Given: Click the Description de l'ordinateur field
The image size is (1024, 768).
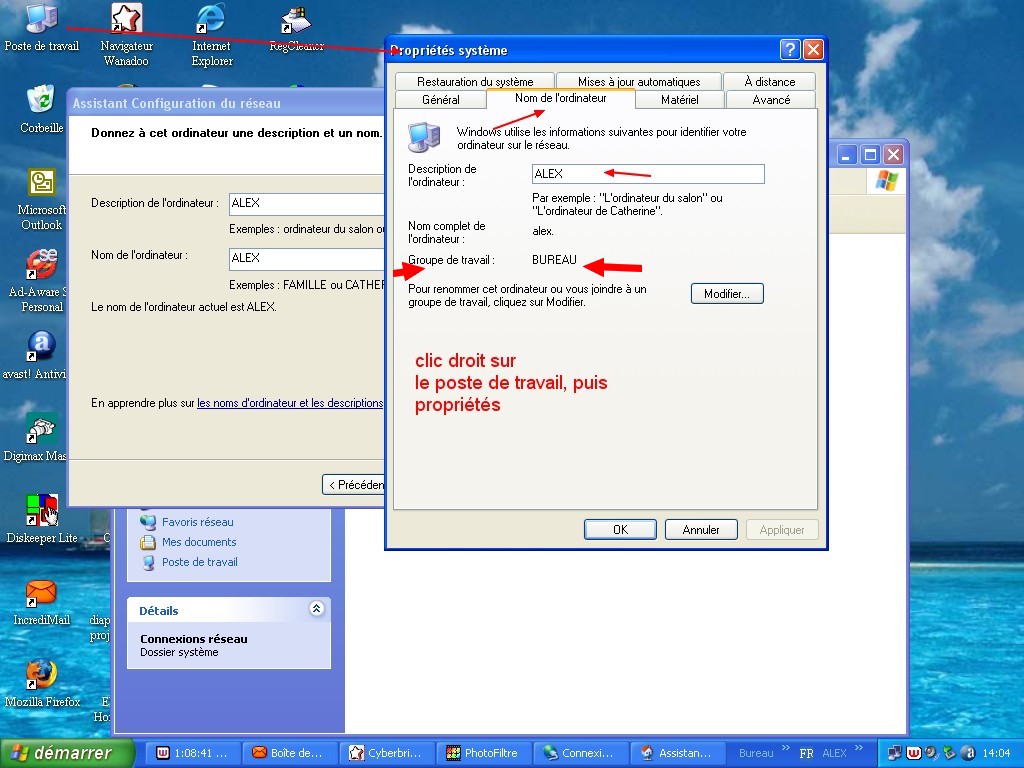Looking at the screenshot, I should (648, 174).
